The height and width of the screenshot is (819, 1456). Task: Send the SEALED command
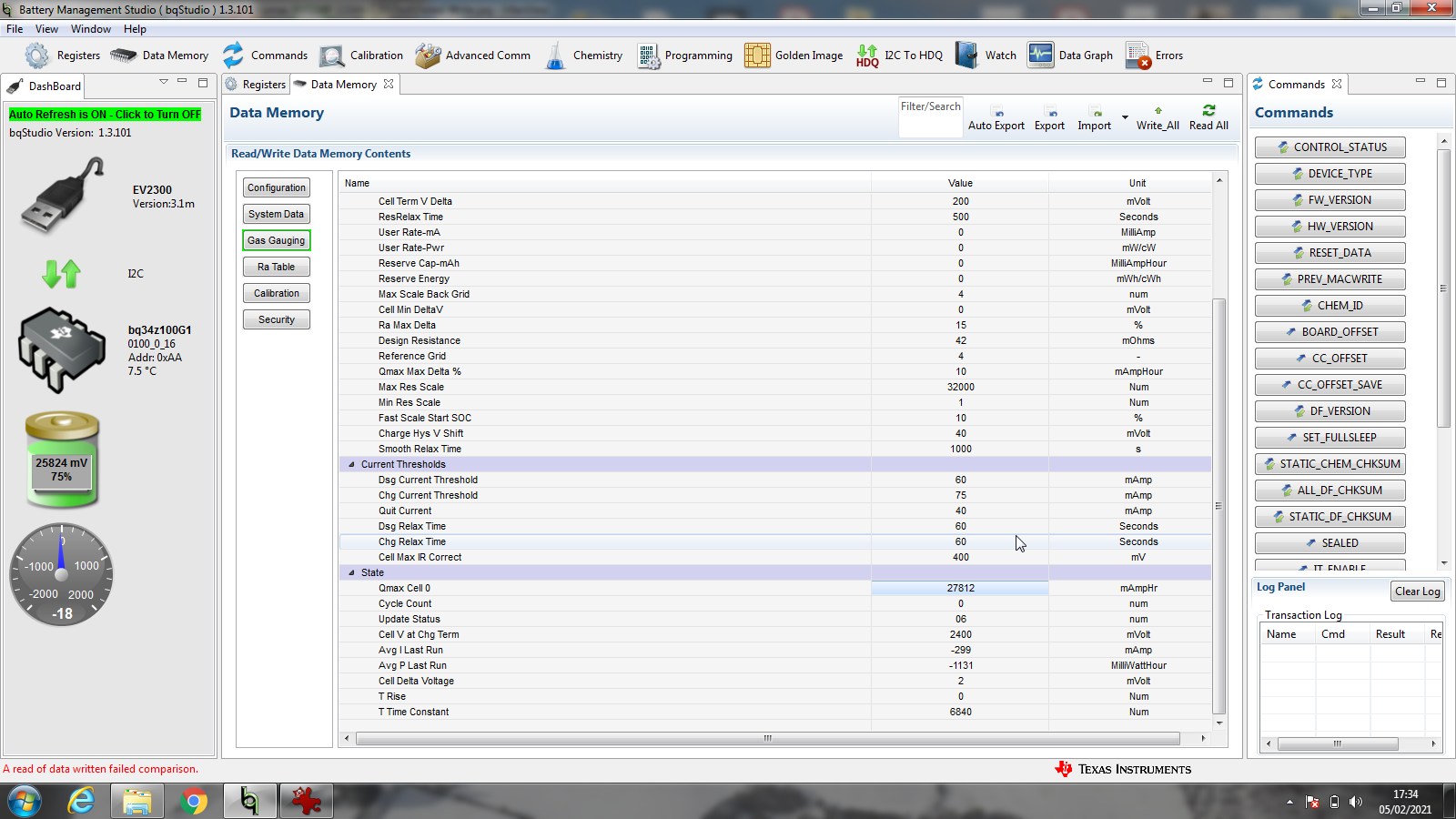pos(1330,543)
